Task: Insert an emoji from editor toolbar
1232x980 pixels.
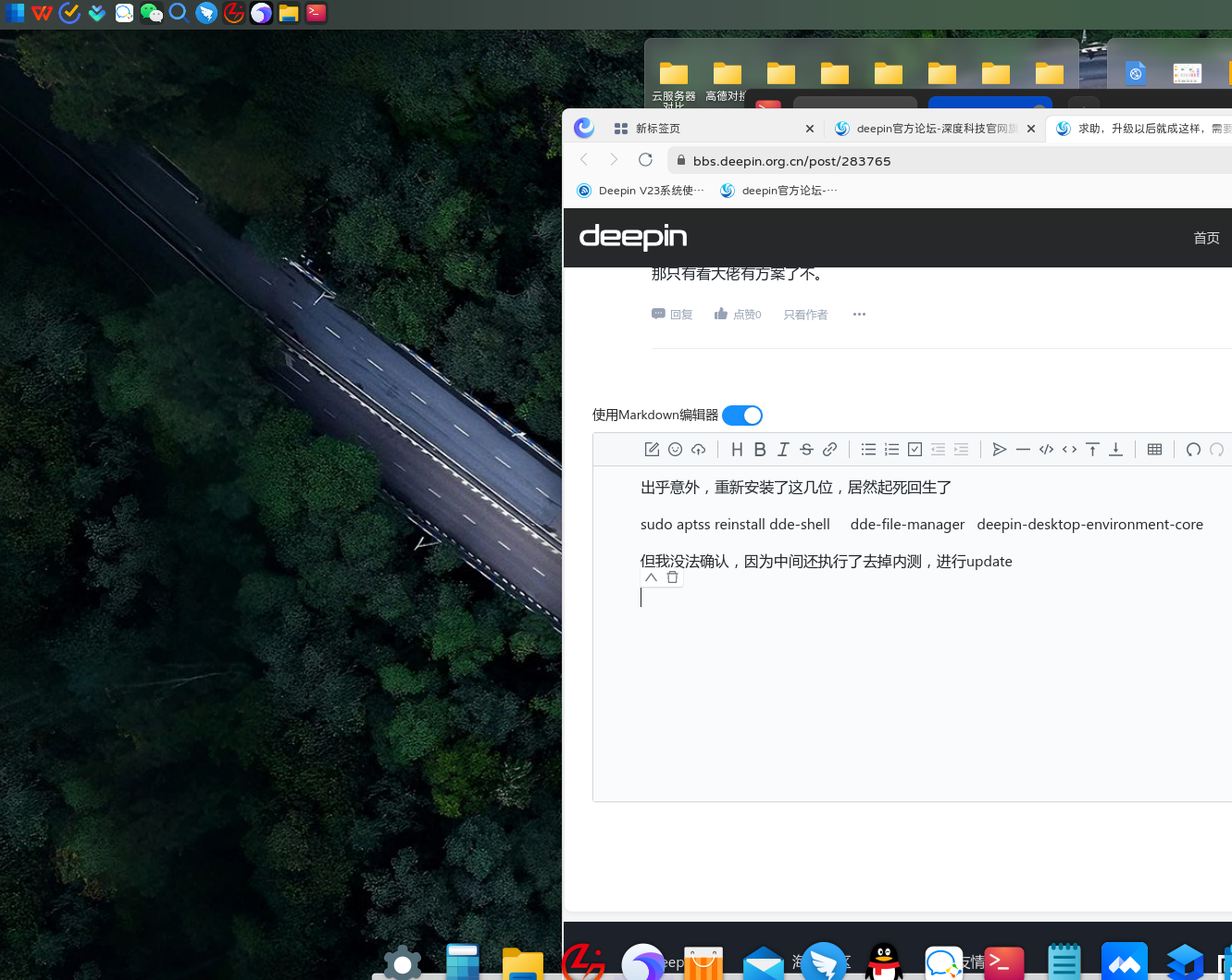Action: [676, 450]
